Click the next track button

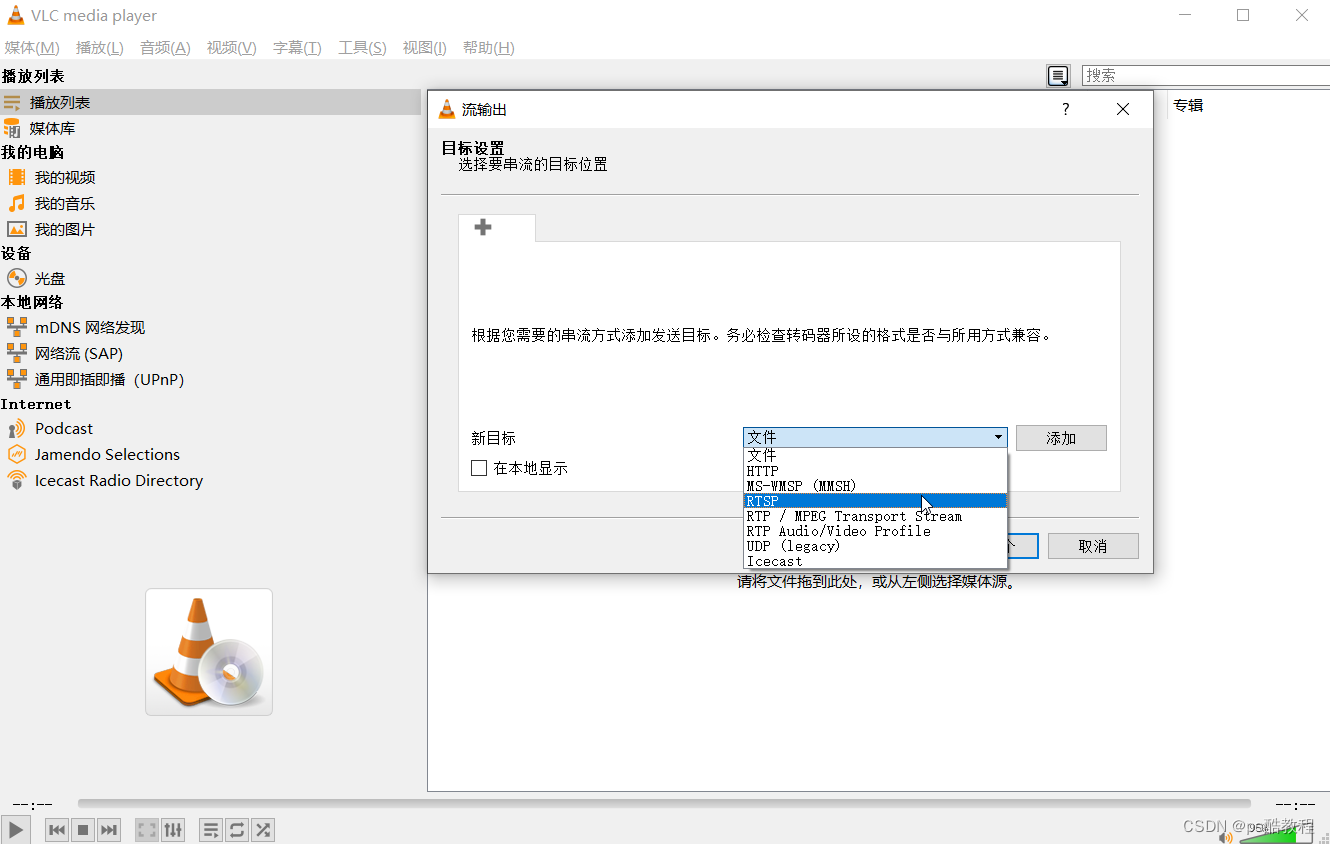(x=109, y=829)
